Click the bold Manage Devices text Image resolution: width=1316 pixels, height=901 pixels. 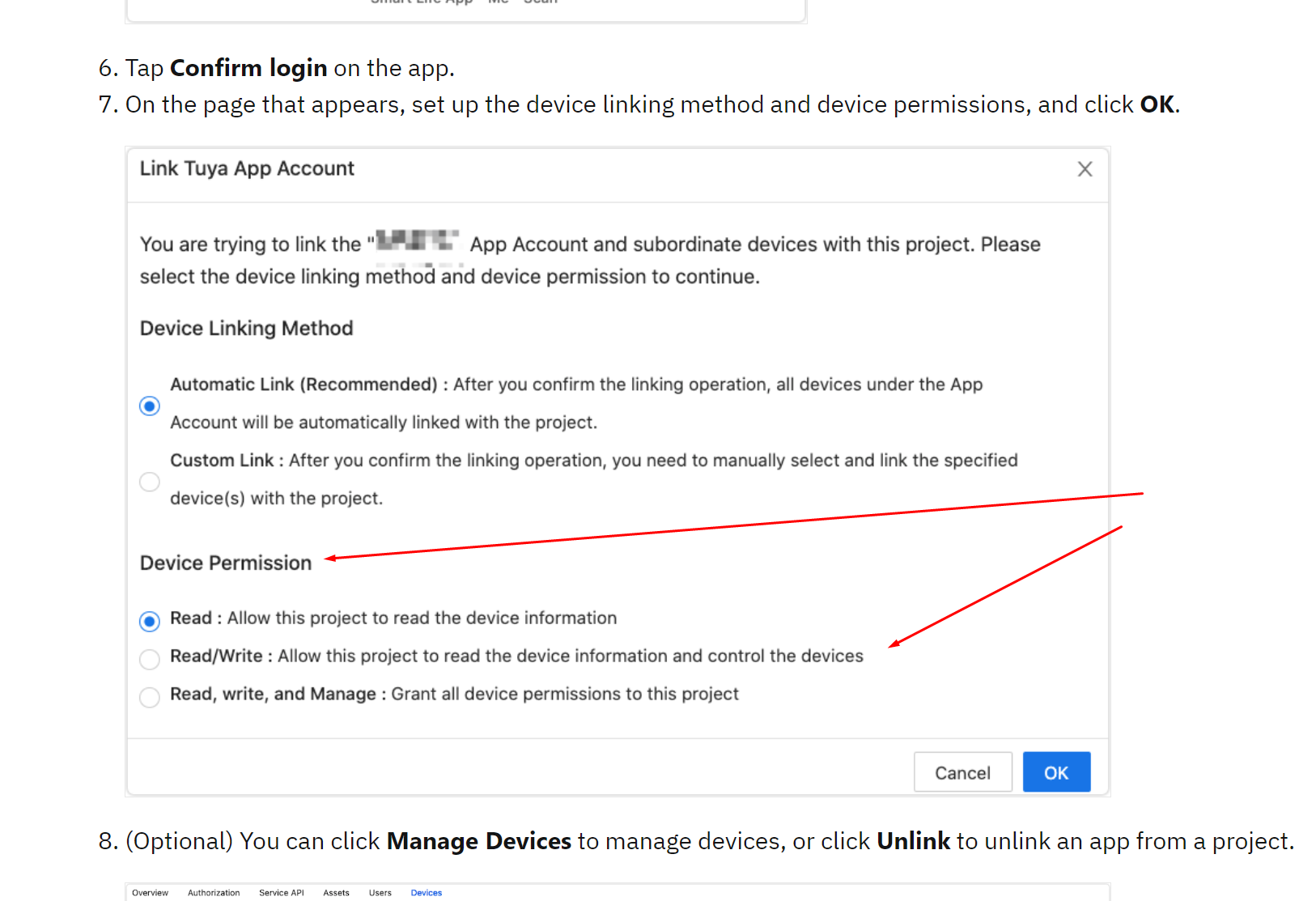(x=479, y=841)
